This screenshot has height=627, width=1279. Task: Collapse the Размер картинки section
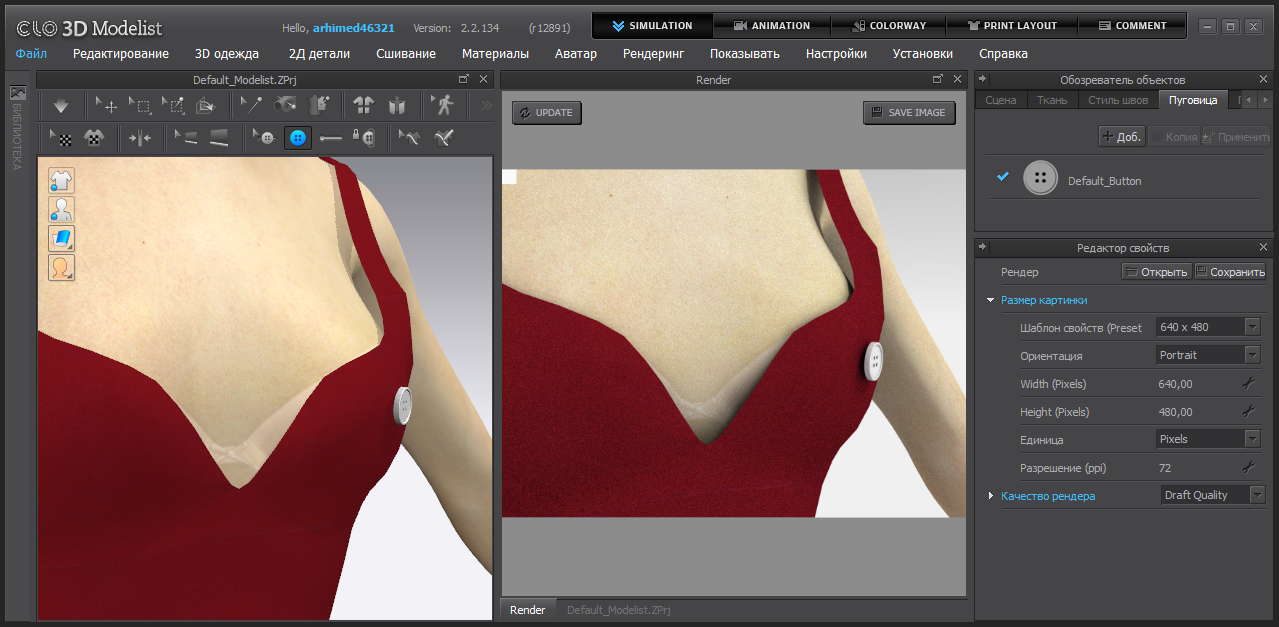[x=990, y=300]
